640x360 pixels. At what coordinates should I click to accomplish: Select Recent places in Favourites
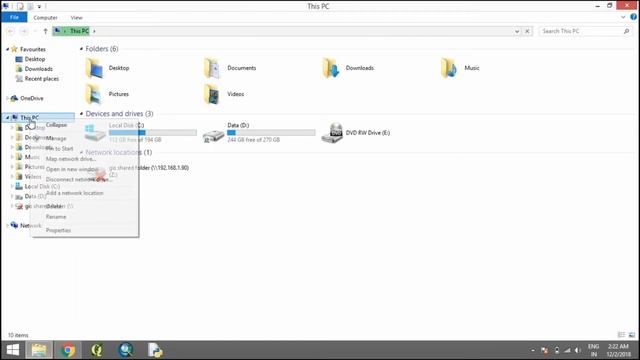tap(42, 79)
